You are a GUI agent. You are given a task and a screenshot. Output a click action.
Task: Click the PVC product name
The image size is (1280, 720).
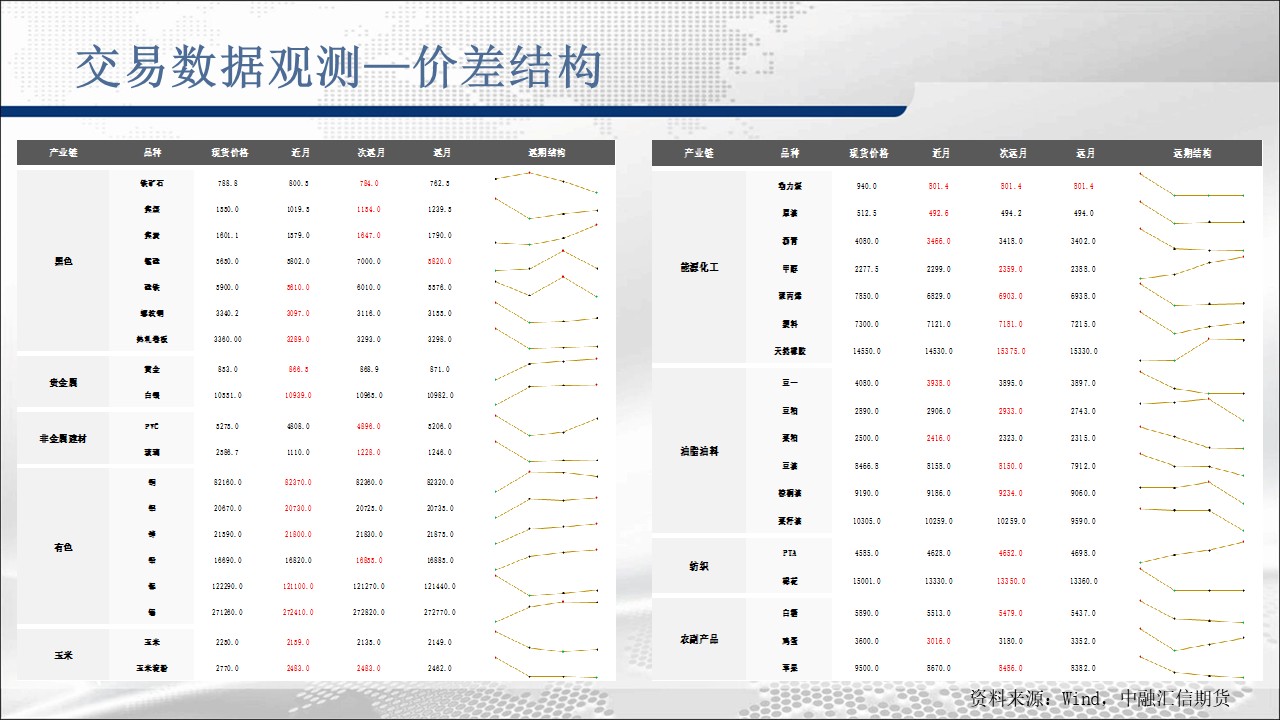tap(153, 426)
